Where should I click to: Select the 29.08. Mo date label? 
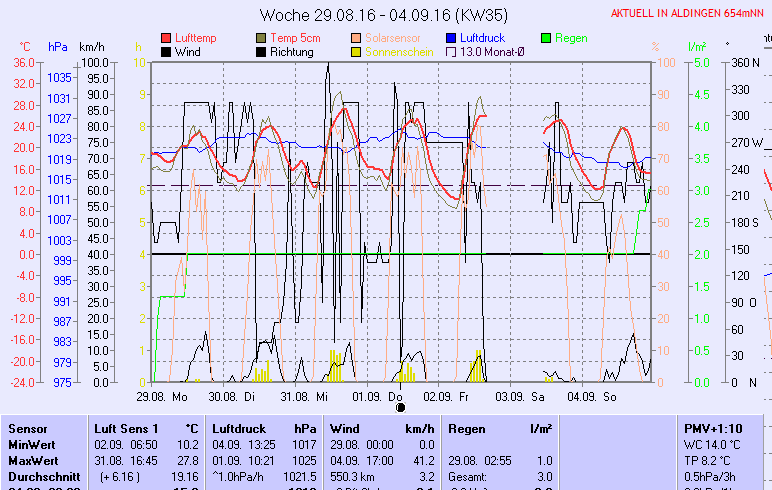point(161,396)
